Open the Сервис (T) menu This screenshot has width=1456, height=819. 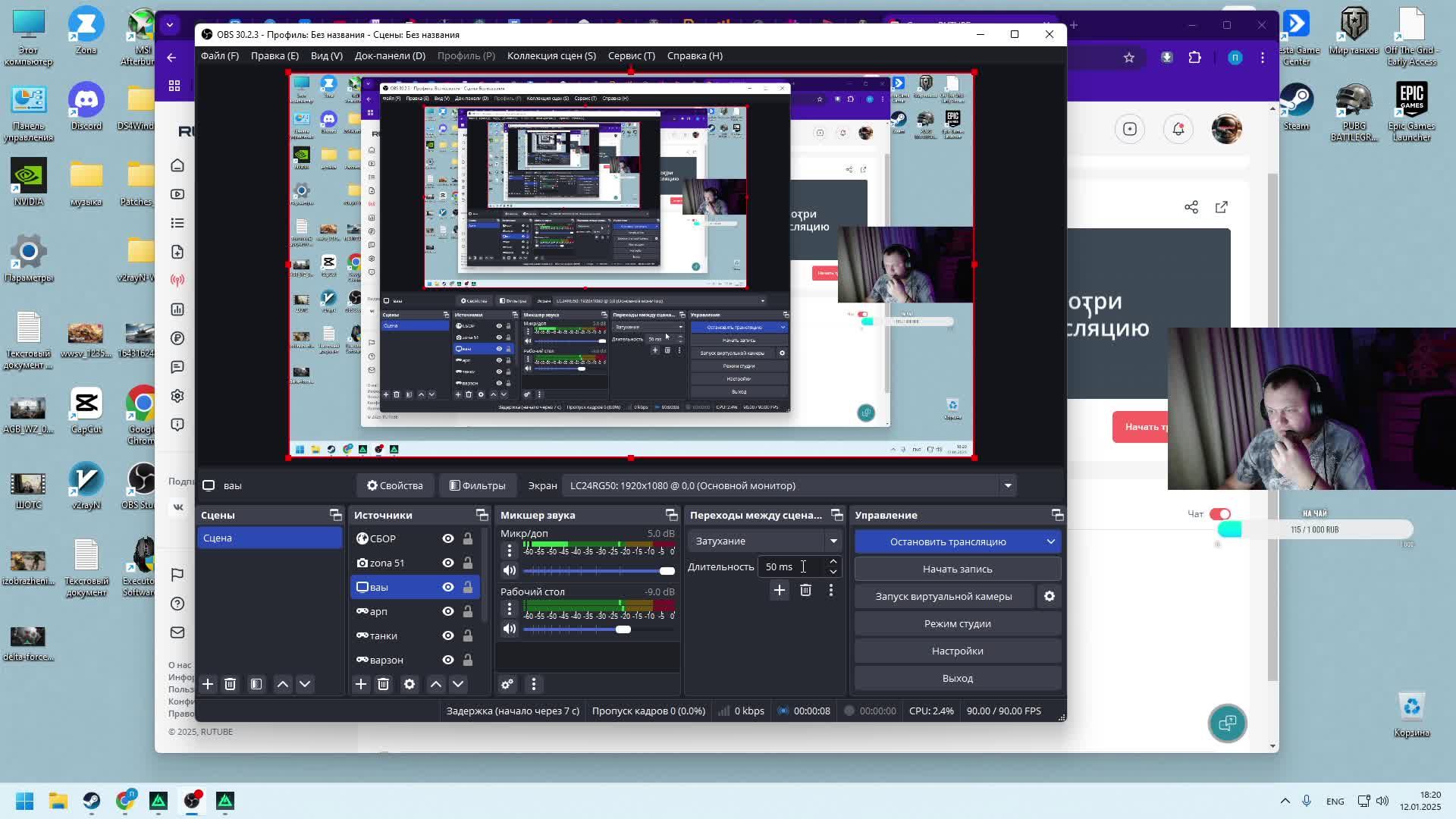click(x=631, y=55)
